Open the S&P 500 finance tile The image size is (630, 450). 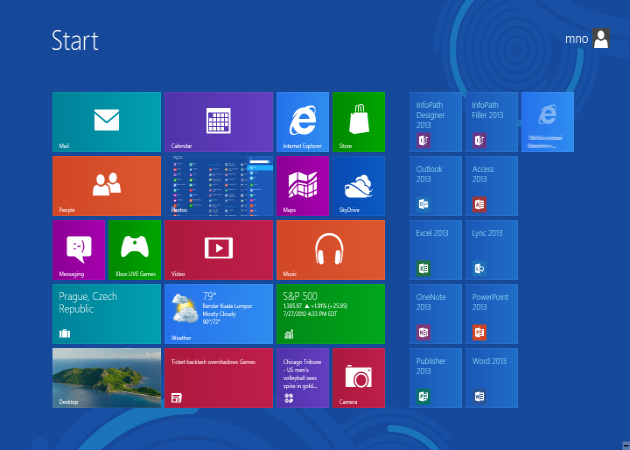tap(330, 313)
